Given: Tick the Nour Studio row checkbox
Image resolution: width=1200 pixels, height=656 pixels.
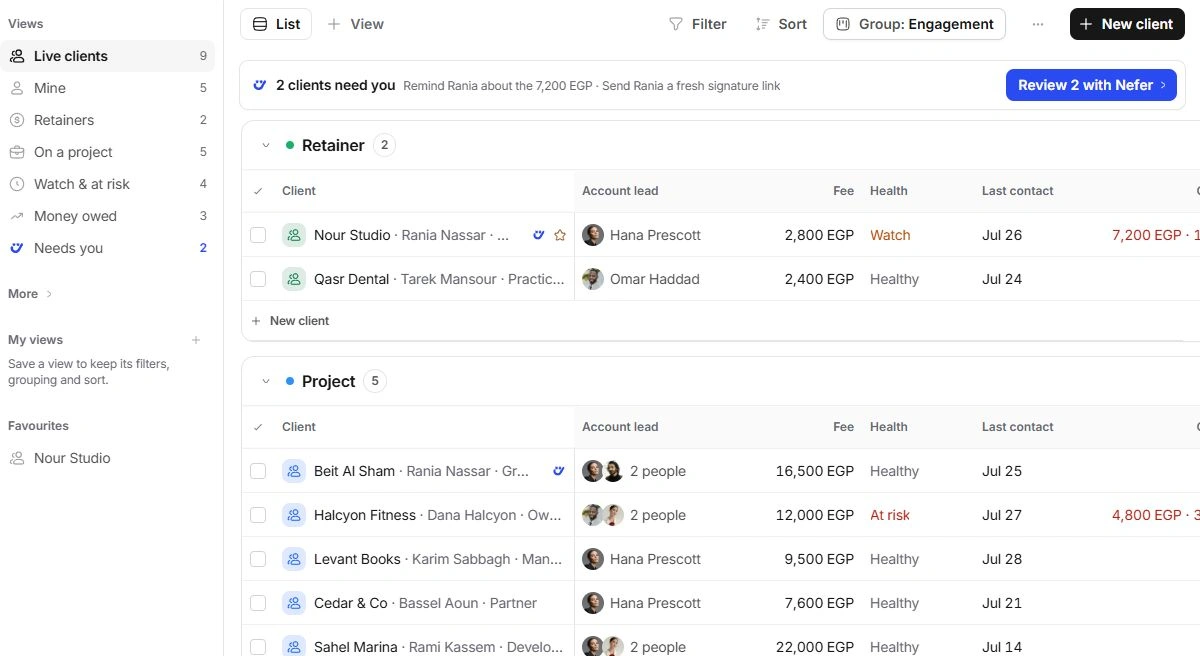Looking at the screenshot, I should click(x=258, y=235).
